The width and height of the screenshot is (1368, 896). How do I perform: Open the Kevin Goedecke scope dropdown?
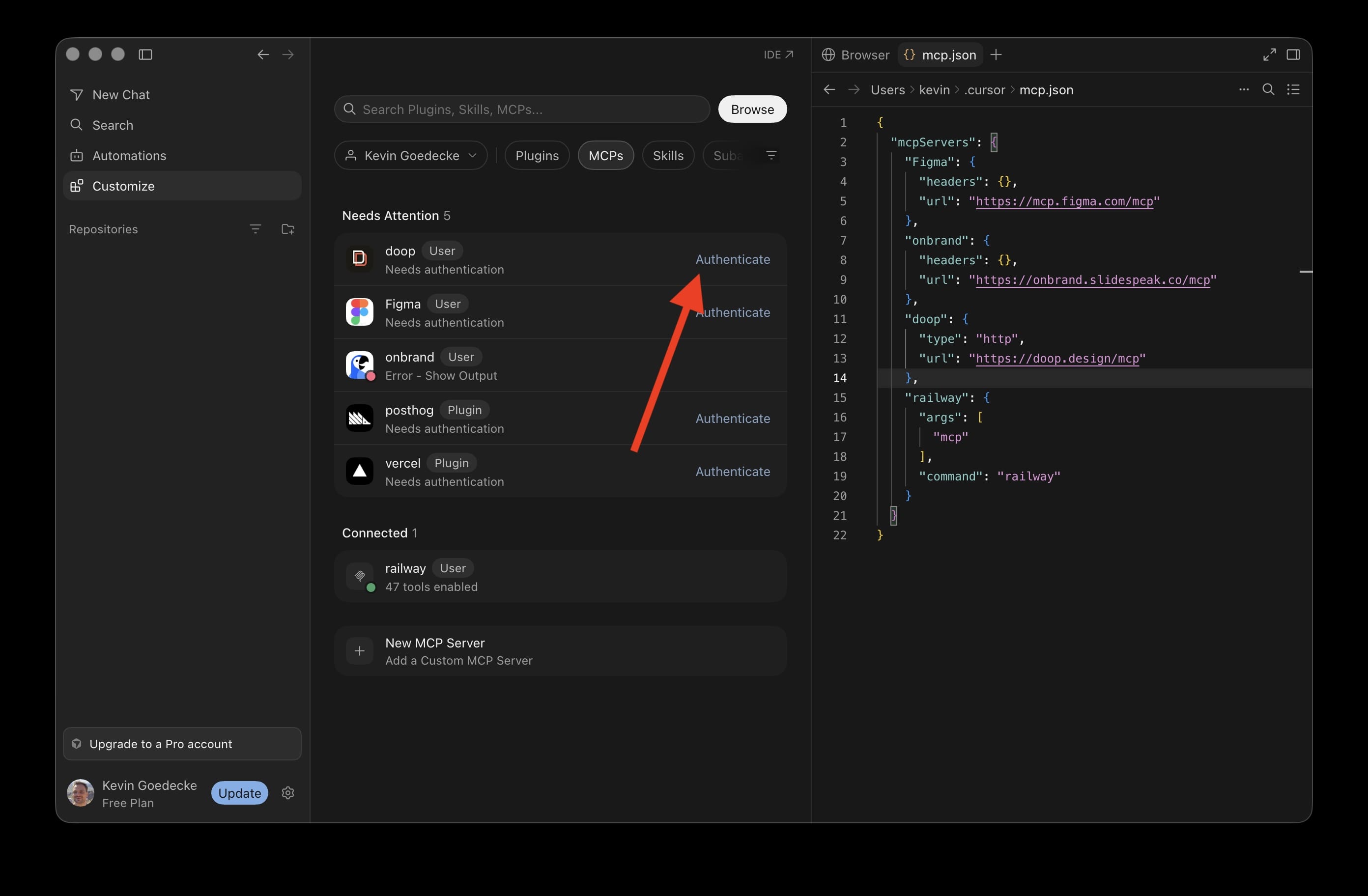pyautogui.click(x=411, y=156)
